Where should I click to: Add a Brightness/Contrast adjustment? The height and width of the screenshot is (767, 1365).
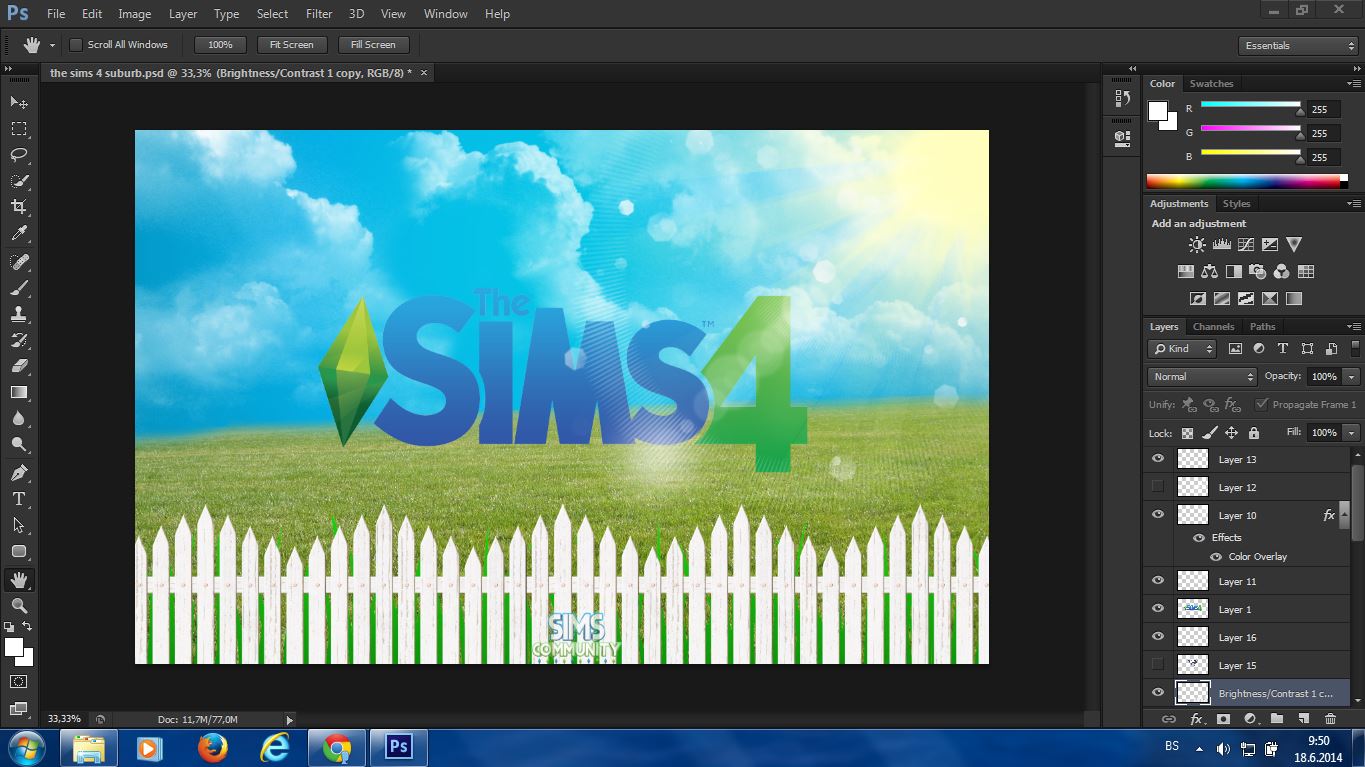1197,244
